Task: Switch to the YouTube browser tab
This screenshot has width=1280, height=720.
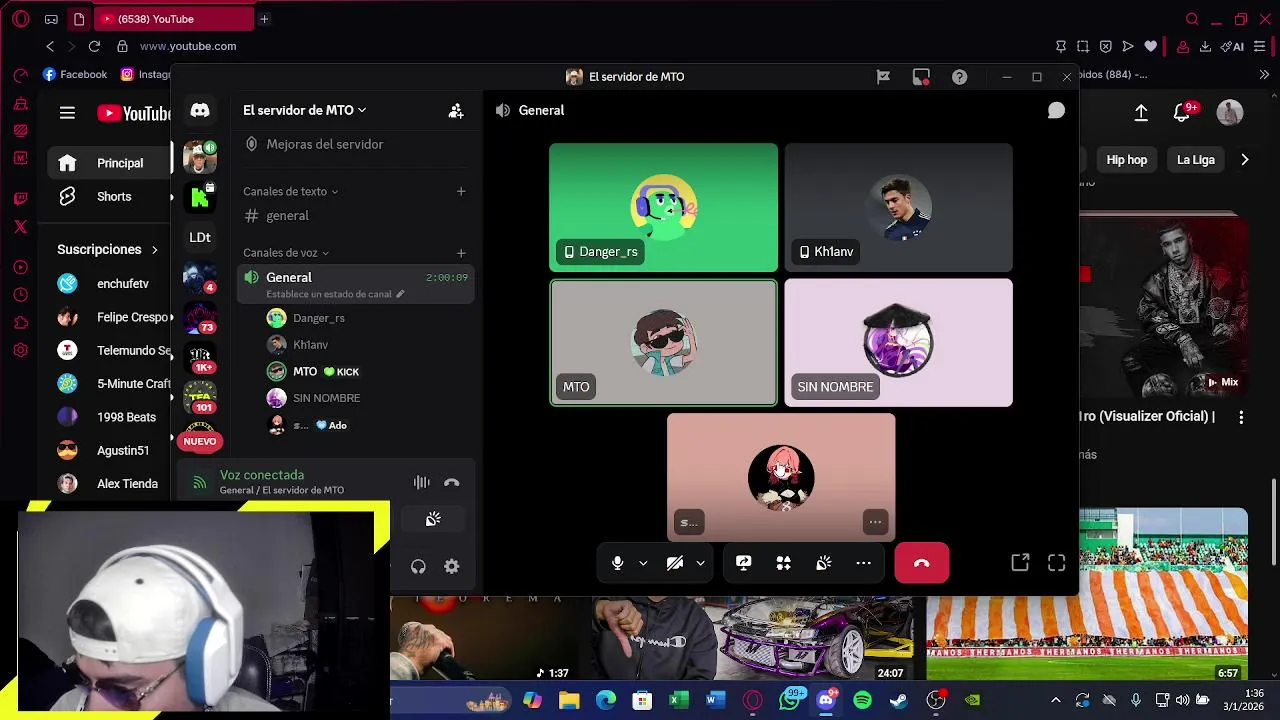Action: [174, 19]
